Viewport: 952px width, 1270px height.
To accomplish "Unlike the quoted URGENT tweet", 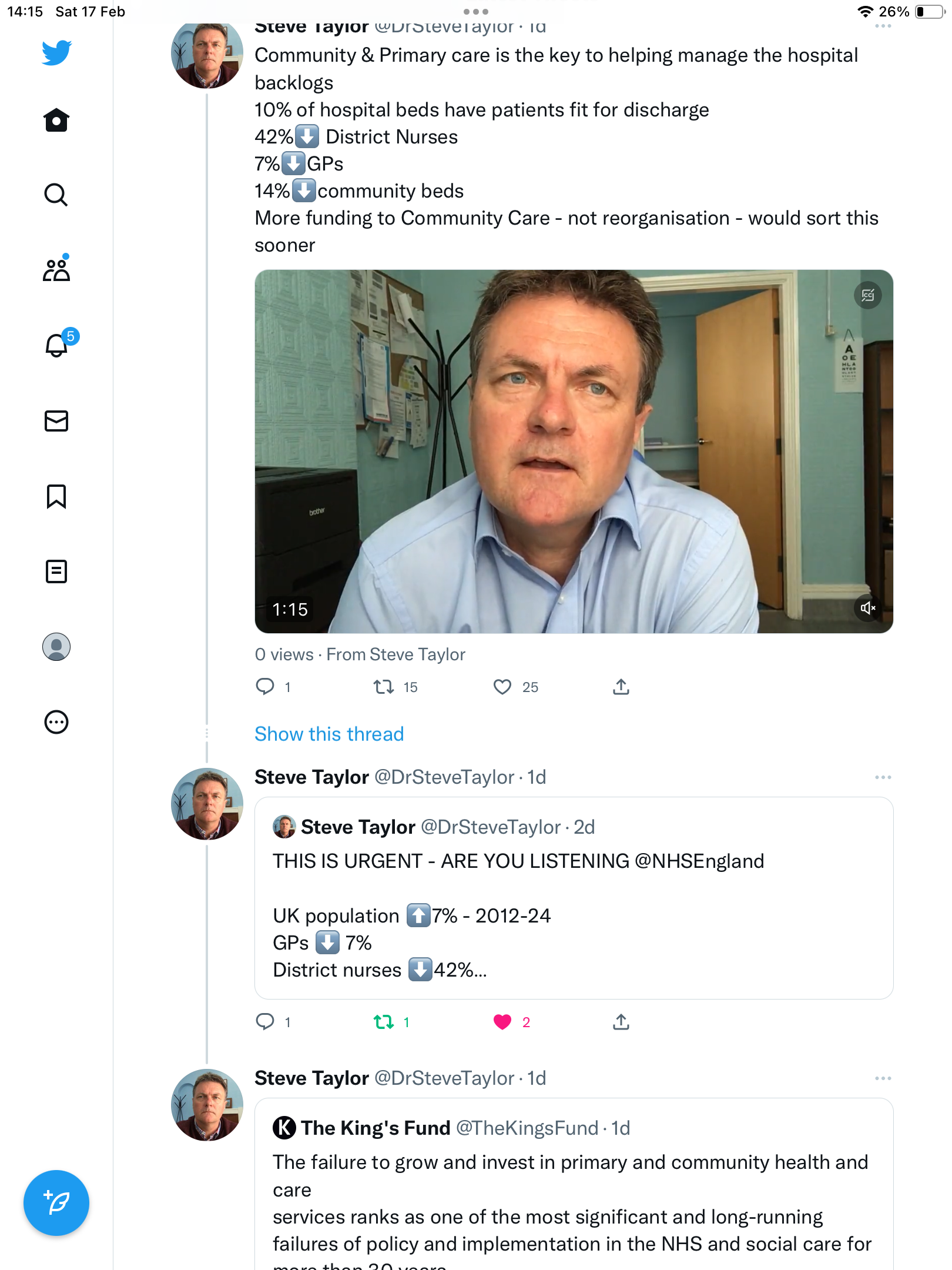I will click(502, 1022).
